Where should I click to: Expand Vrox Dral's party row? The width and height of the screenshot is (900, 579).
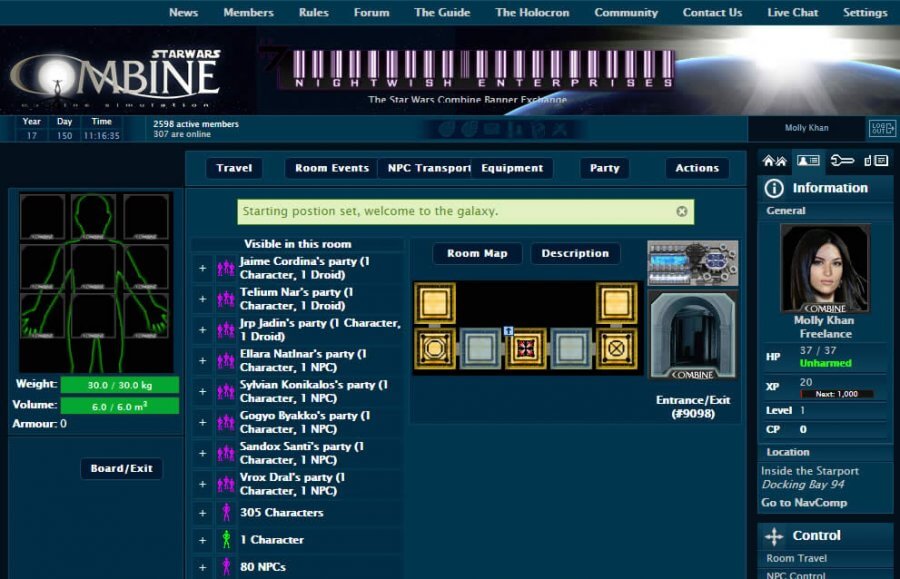point(203,485)
